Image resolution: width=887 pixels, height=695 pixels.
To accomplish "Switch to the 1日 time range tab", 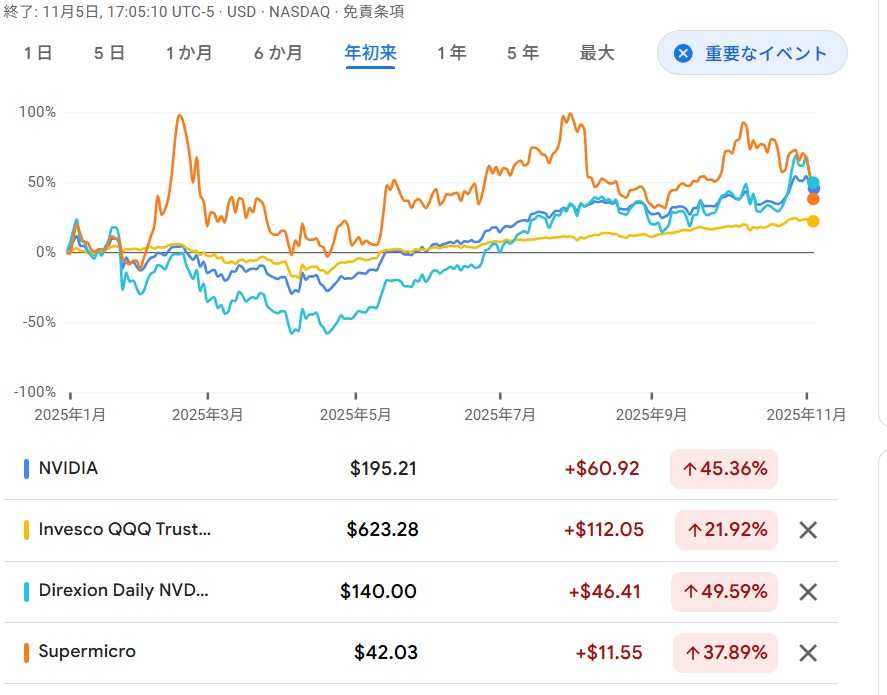I will coord(38,53).
